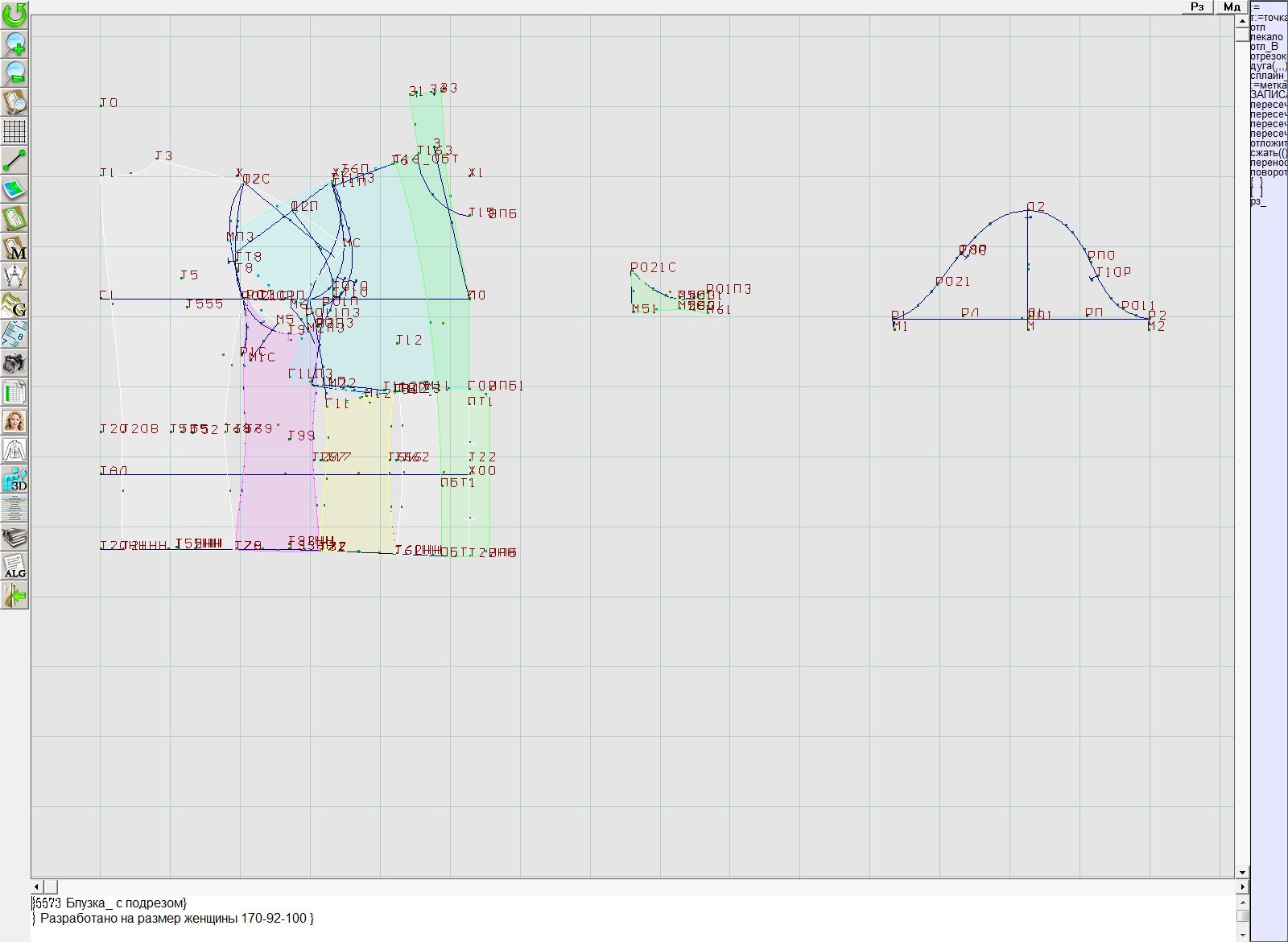Open the jacket sketch icon
1288x942 pixels.
[x=14, y=450]
